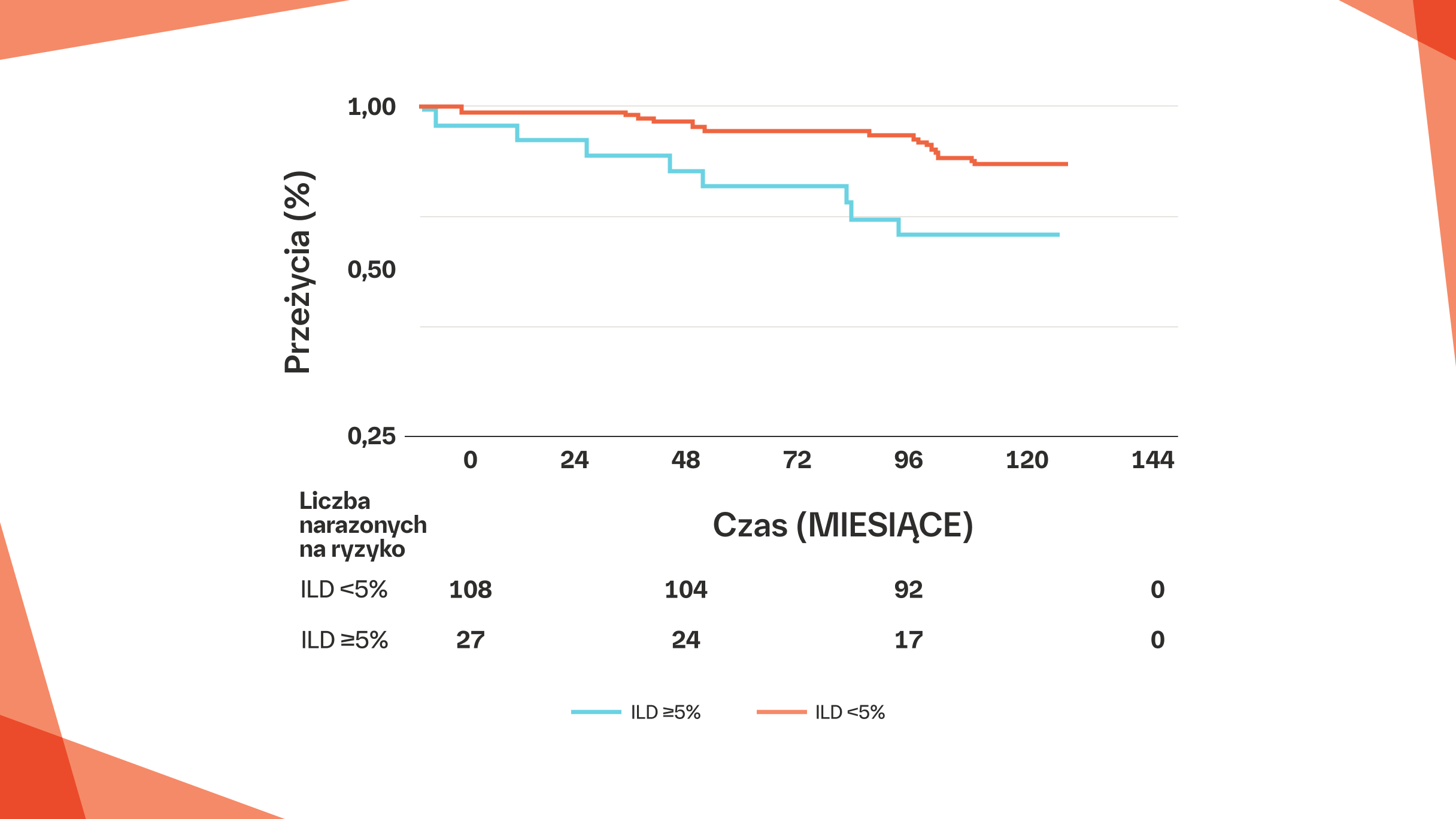Select the 1,00 y-axis tick label
The image size is (1456, 819).
pyautogui.click(x=371, y=107)
